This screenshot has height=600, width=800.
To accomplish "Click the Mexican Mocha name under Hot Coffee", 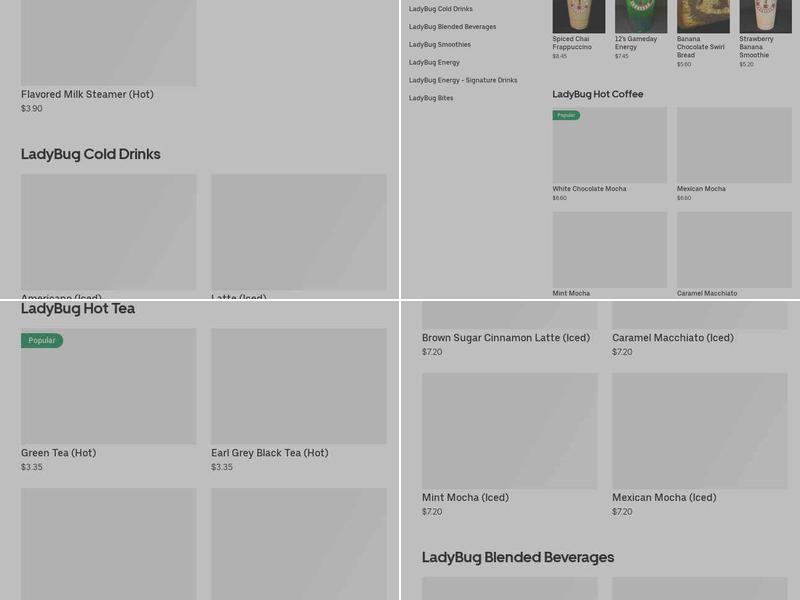I will [701, 189].
